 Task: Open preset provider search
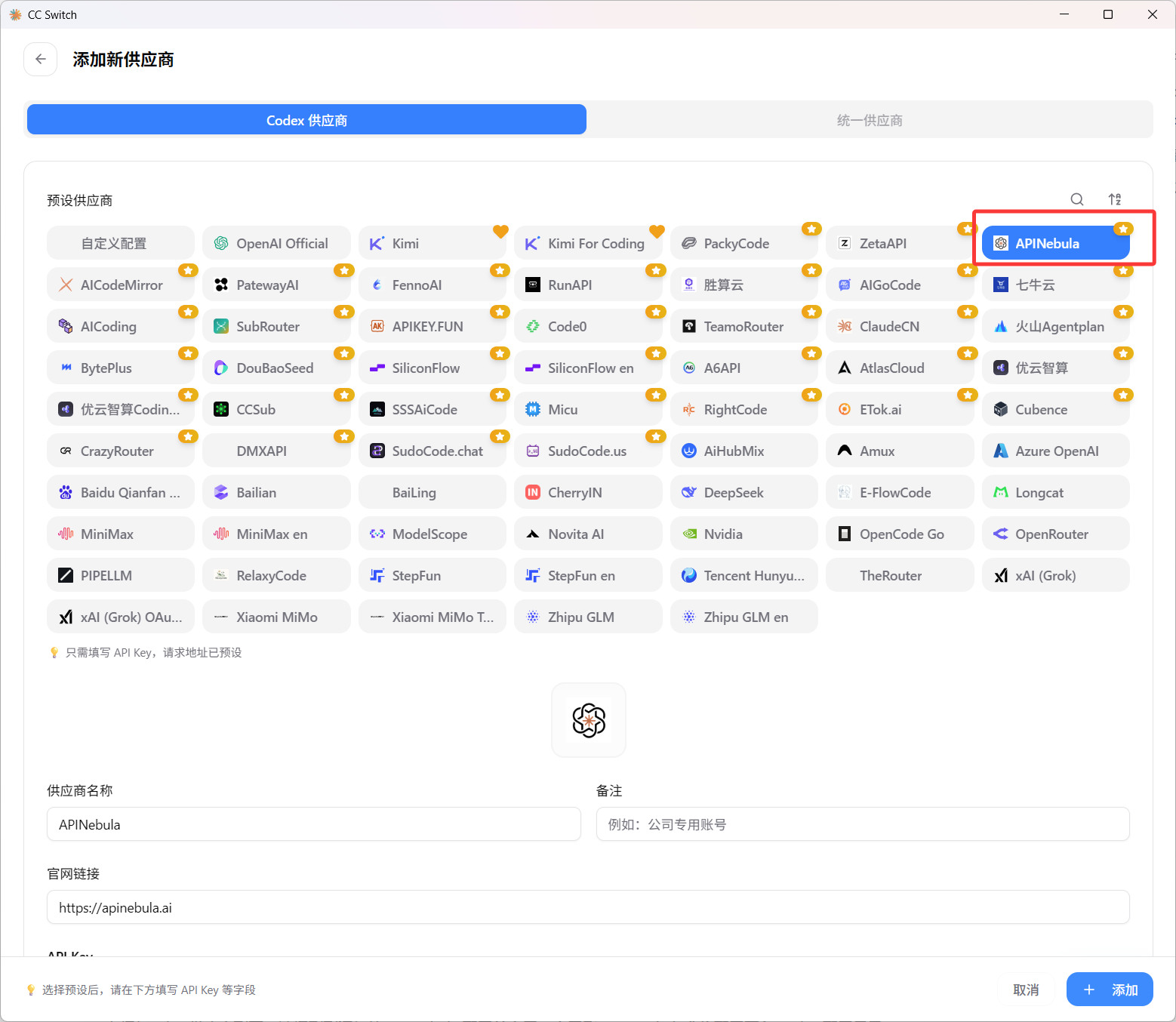click(1077, 199)
